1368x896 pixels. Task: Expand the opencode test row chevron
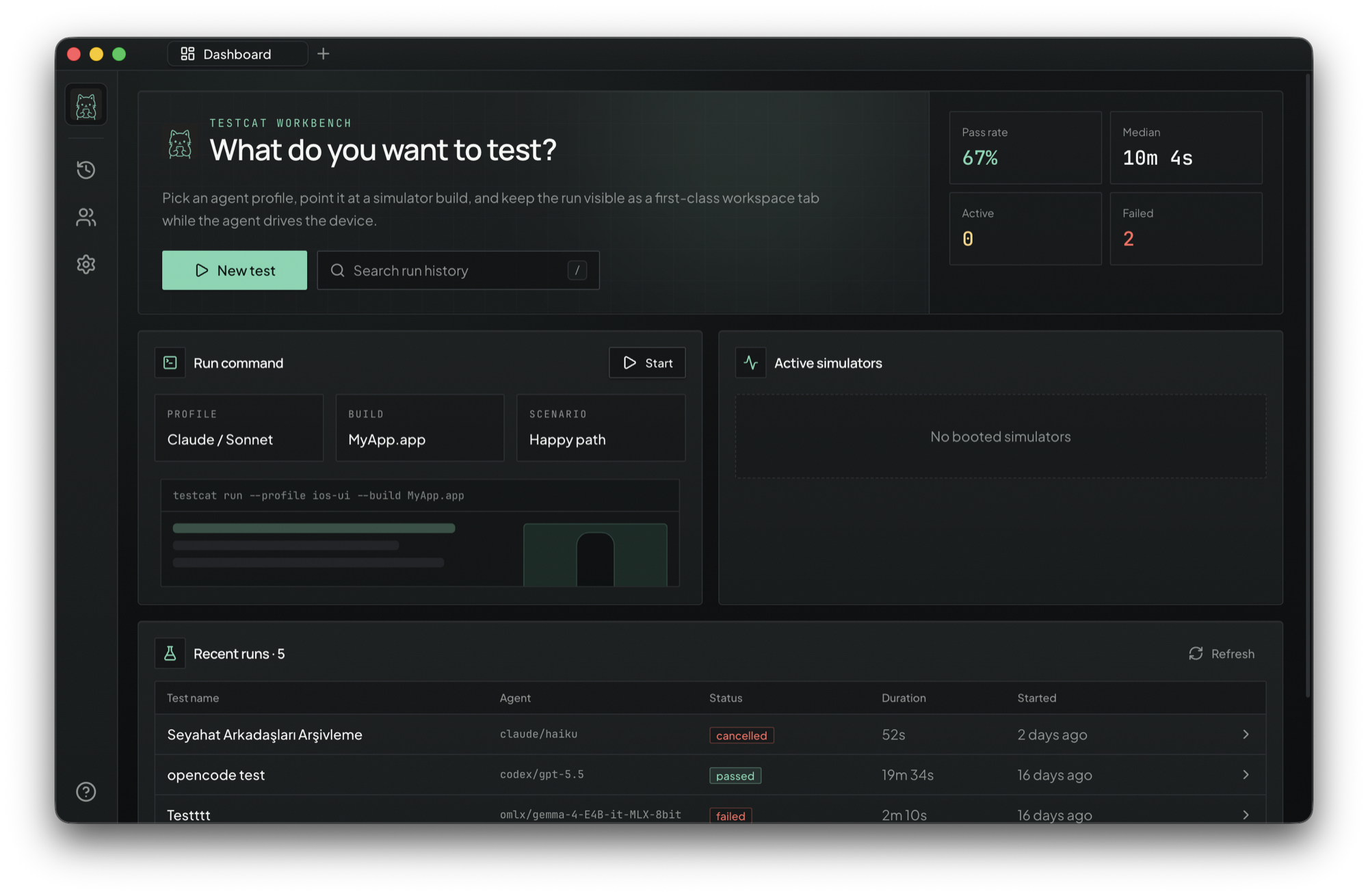1246,775
